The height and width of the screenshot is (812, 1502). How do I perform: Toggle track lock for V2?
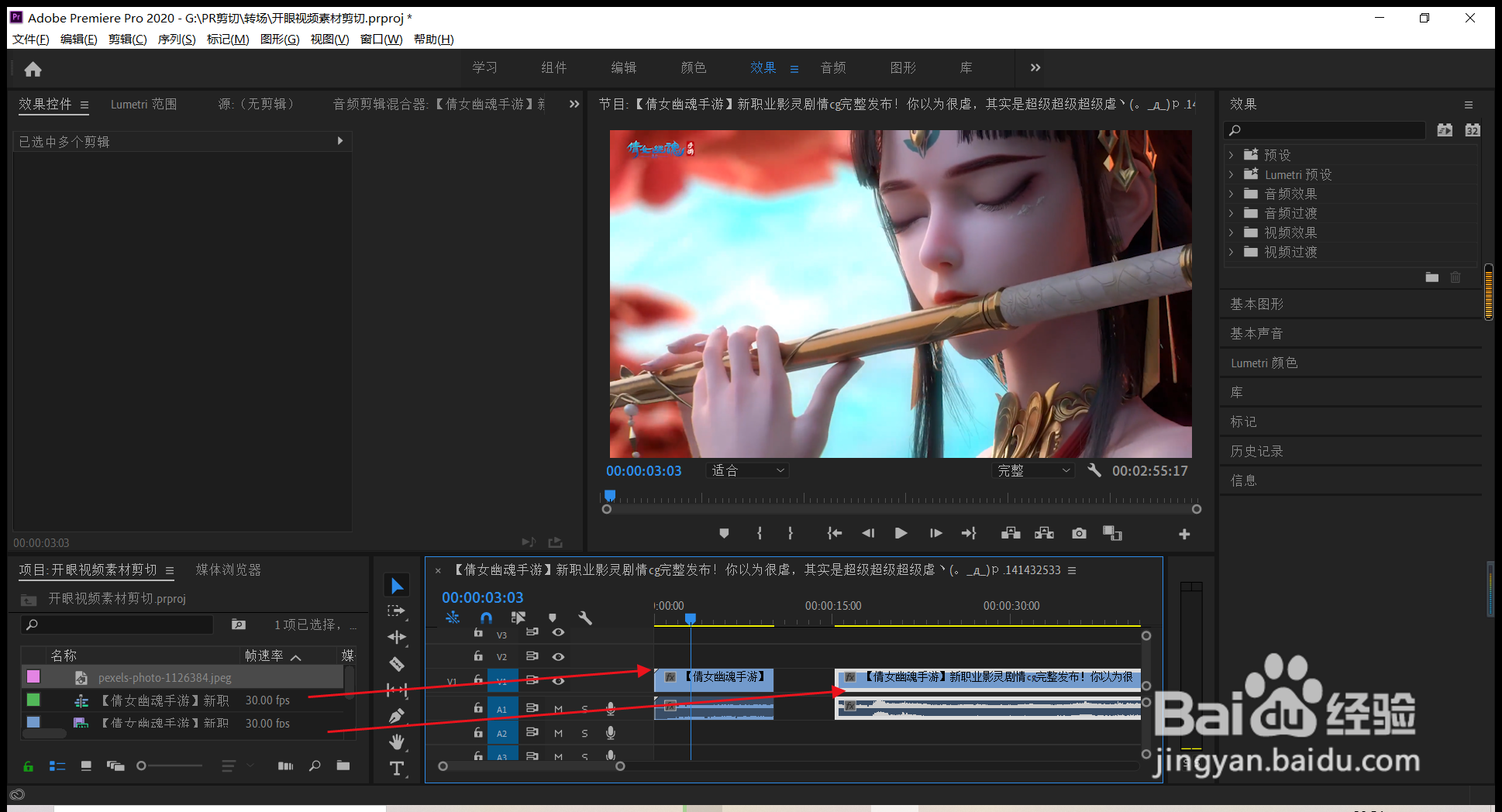click(x=478, y=655)
